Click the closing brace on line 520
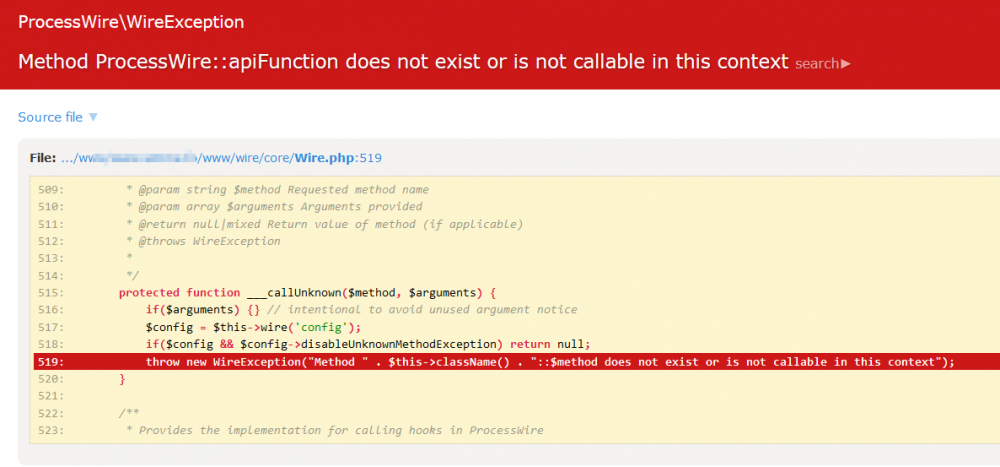The height and width of the screenshot is (467, 1000). point(122,379)
